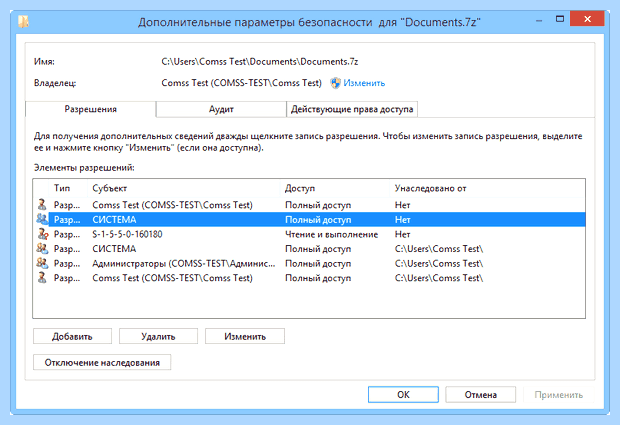Click the shield icon beside the owner's Изменить link
The image size is (620, 425).
click(x=335, y=83)
